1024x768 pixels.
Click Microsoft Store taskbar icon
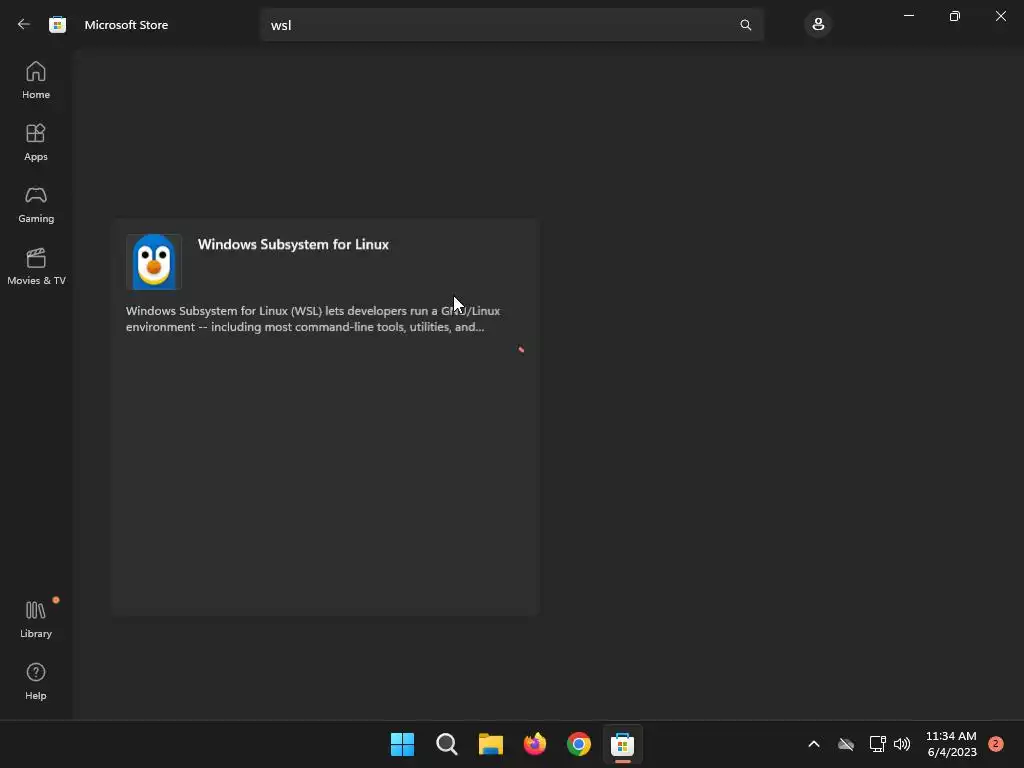click(x=622, y=744)
